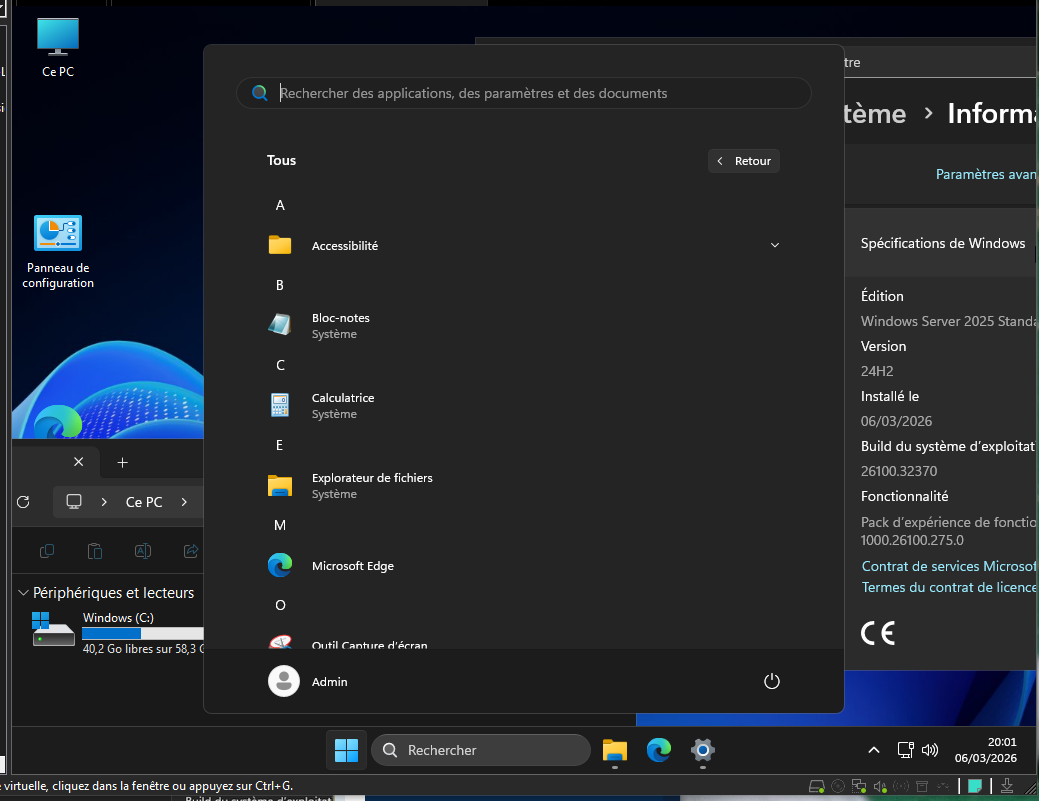Screen dimensions: 1039x801
Task: Launch Calculatrice from the Start menu
Action: pyautogui.click(x=342, y=405)
